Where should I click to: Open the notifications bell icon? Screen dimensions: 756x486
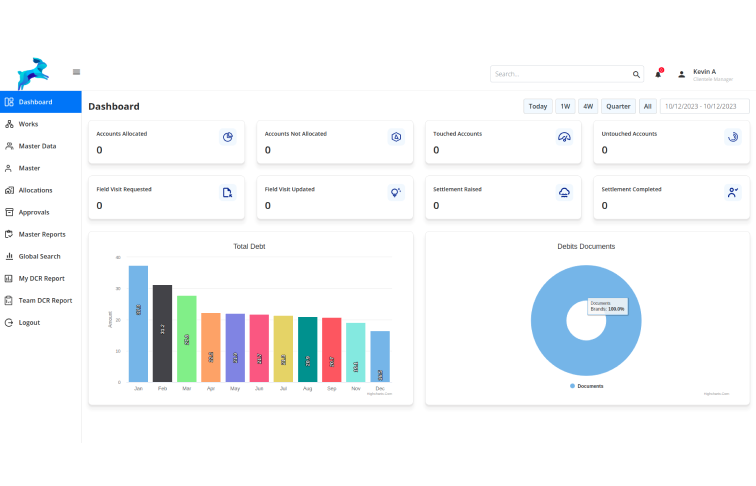coord(658,74)
